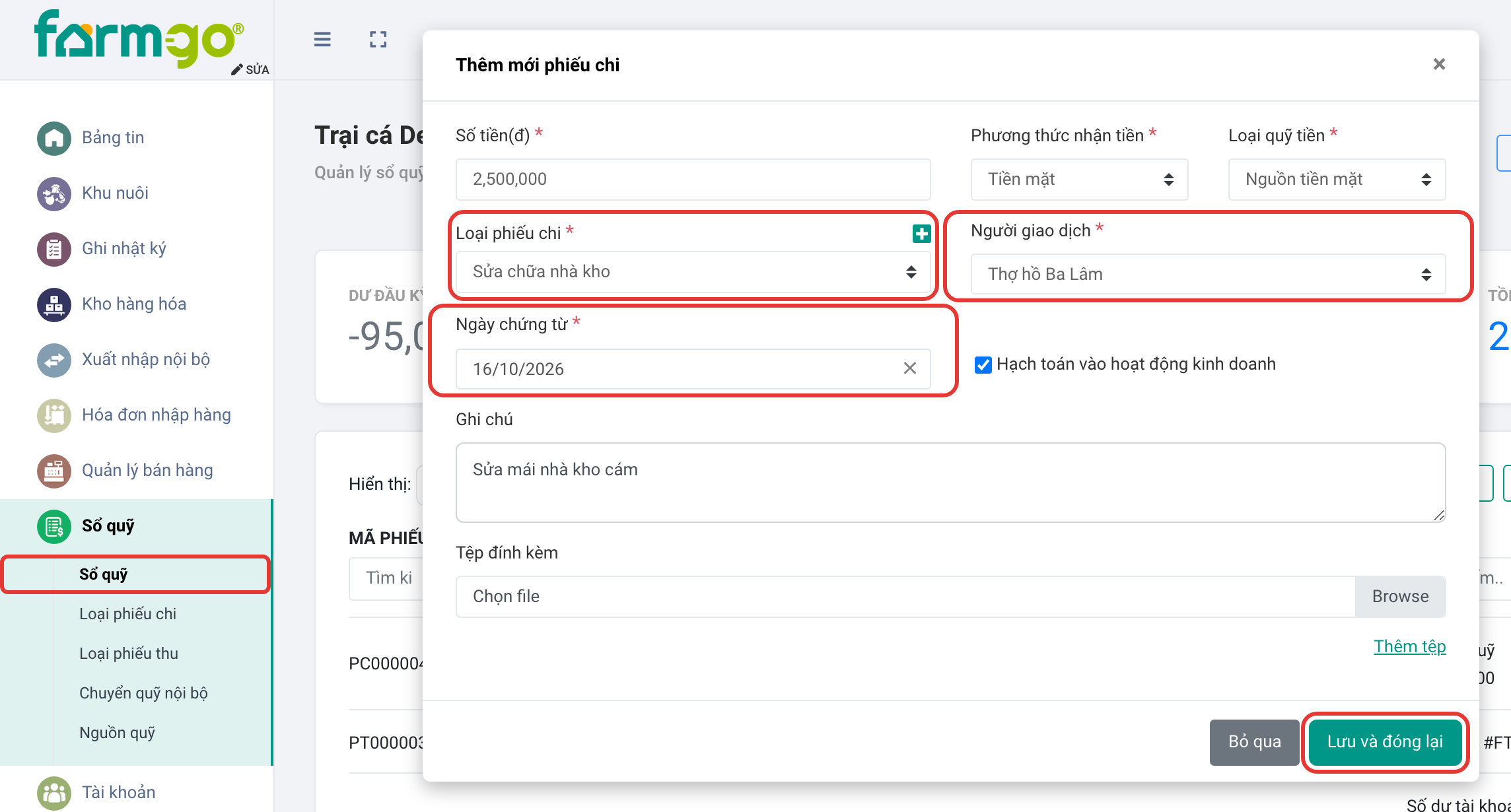Click the Ghi chú note text area
1511x812 pixels.
click(x=950, y=482)
